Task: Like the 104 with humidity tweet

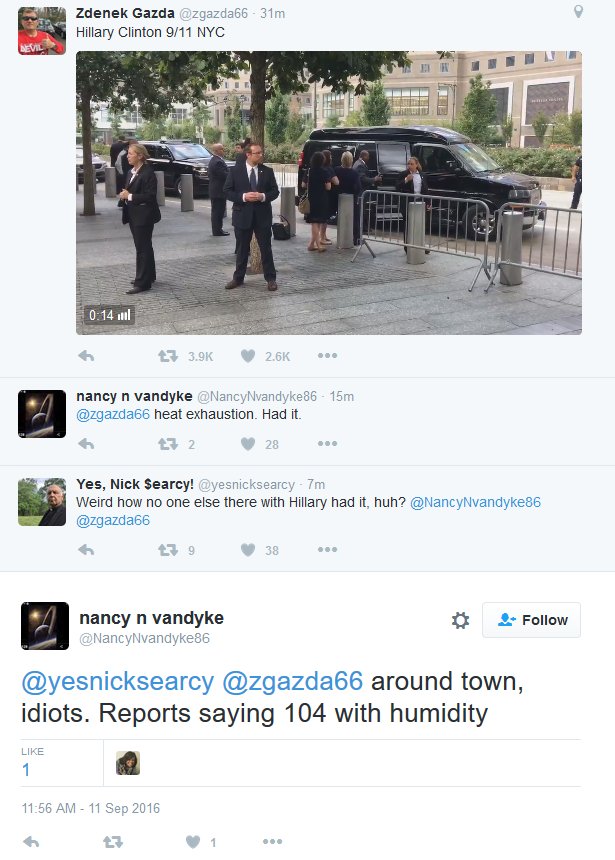Action: tap(193, 841)
